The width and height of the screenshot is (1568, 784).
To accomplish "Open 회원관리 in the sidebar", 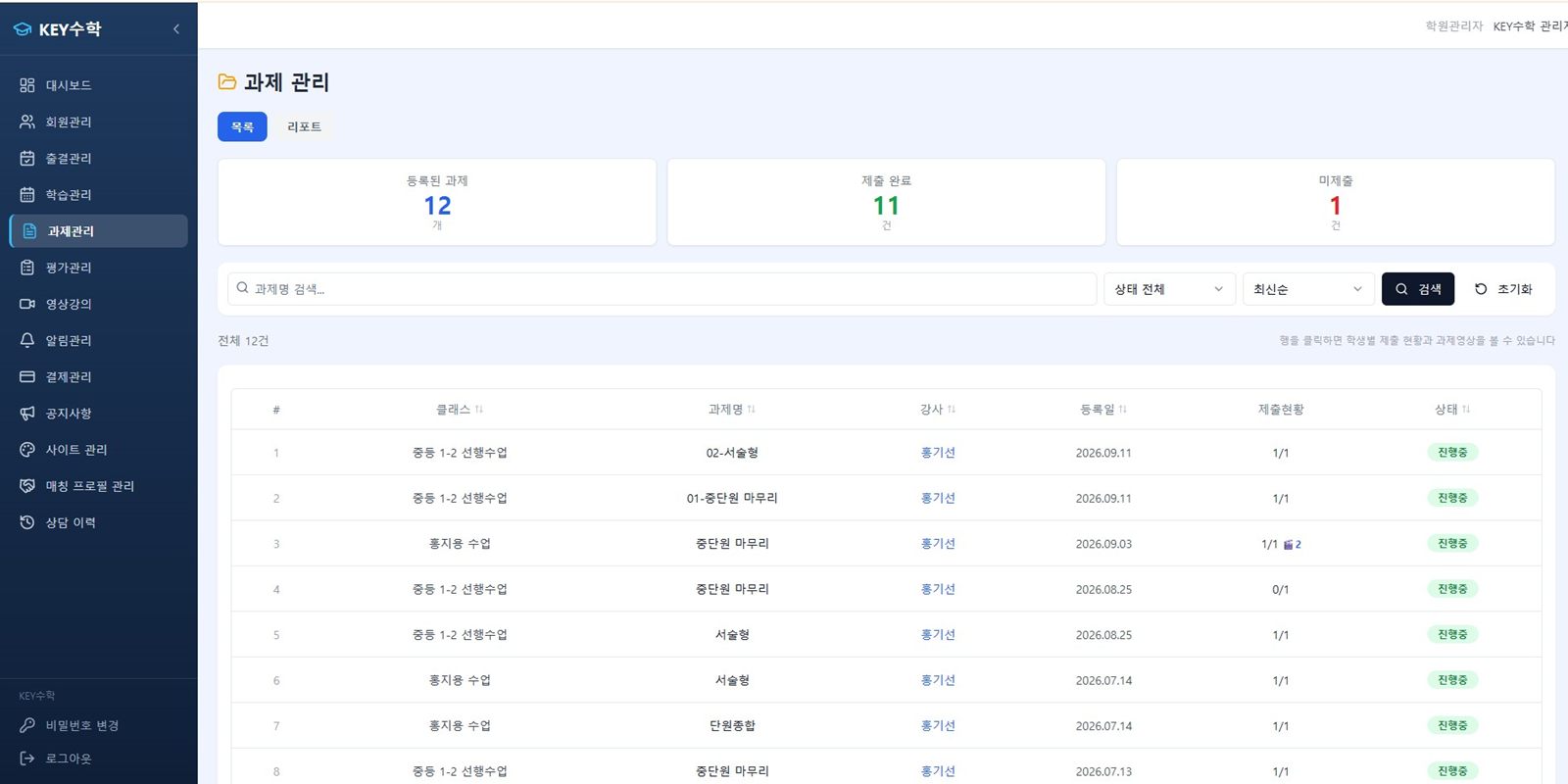I will [x=98, y=122].
